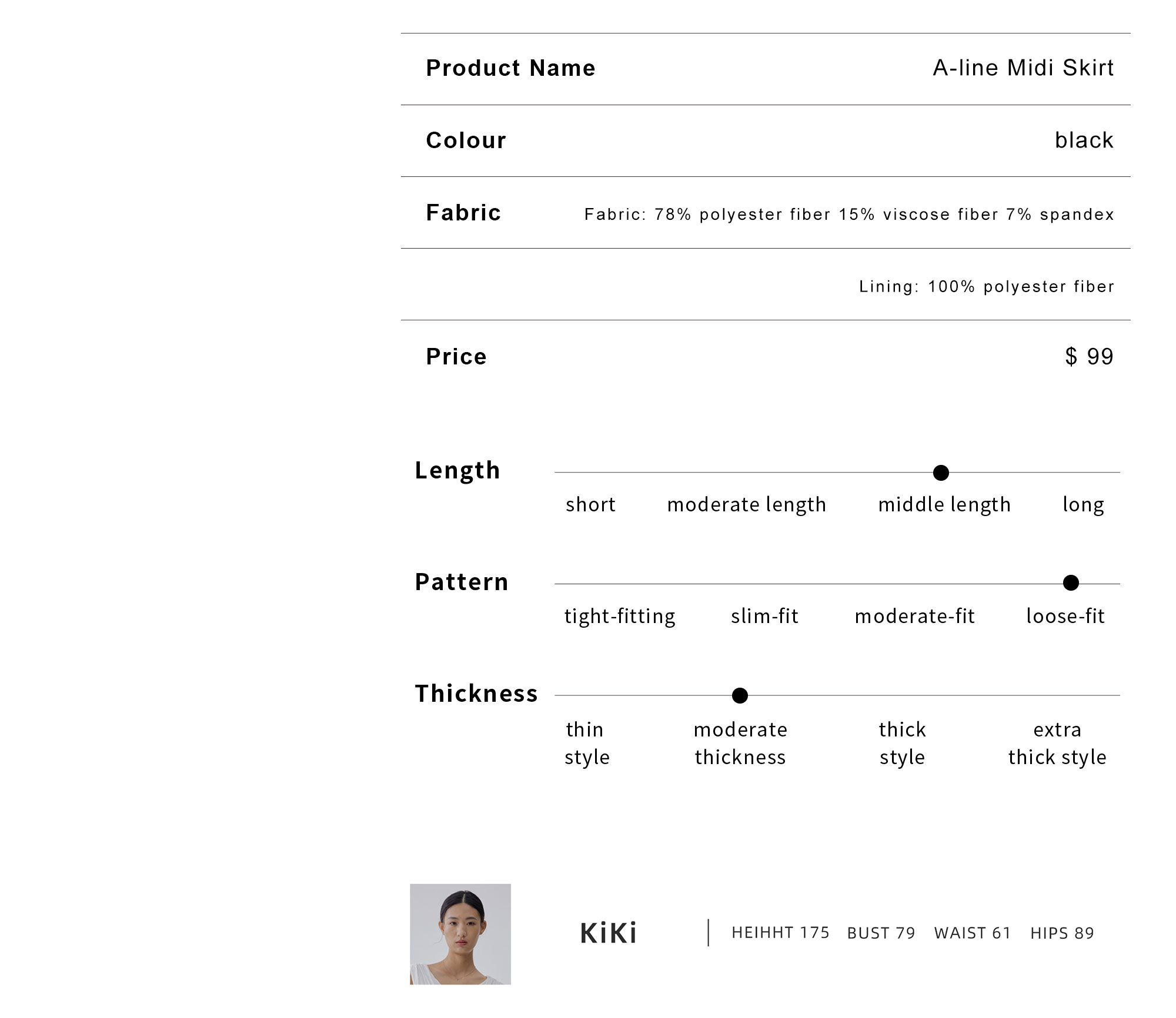
Task: Click the 'KiKi' model name
Action: tap(608, 933)
